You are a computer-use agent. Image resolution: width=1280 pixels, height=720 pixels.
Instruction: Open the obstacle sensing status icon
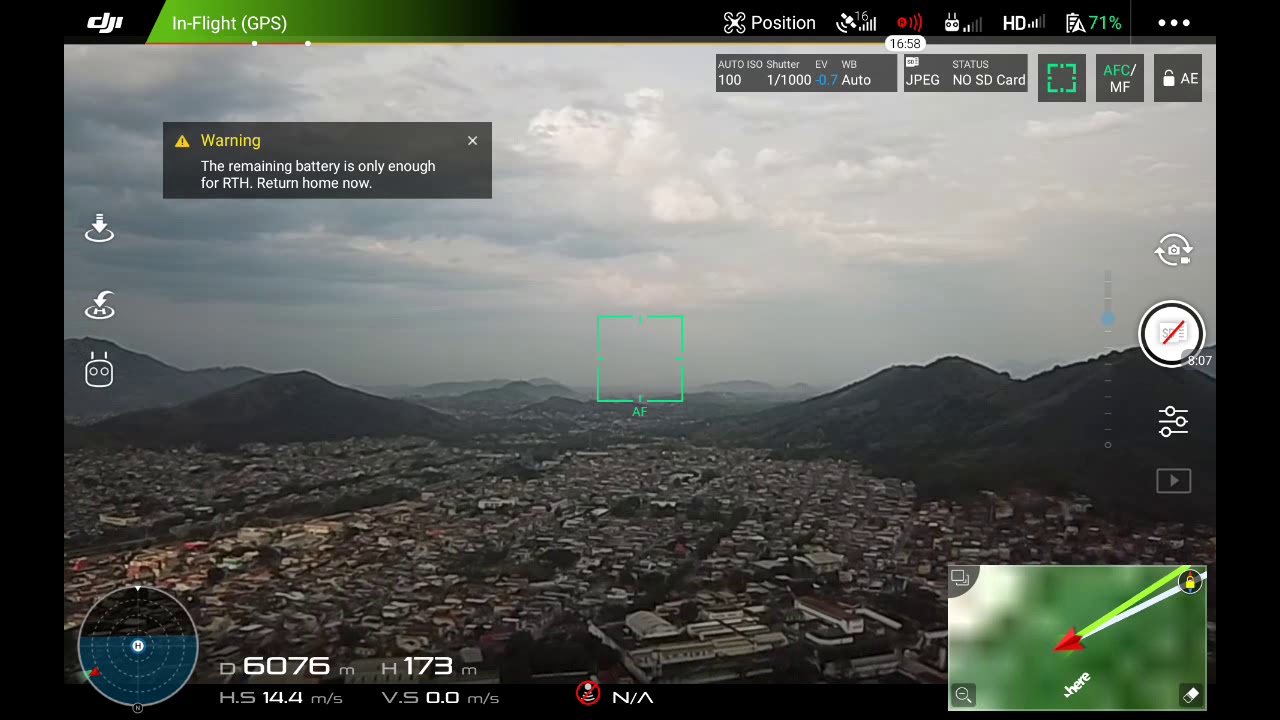point(909,23)
